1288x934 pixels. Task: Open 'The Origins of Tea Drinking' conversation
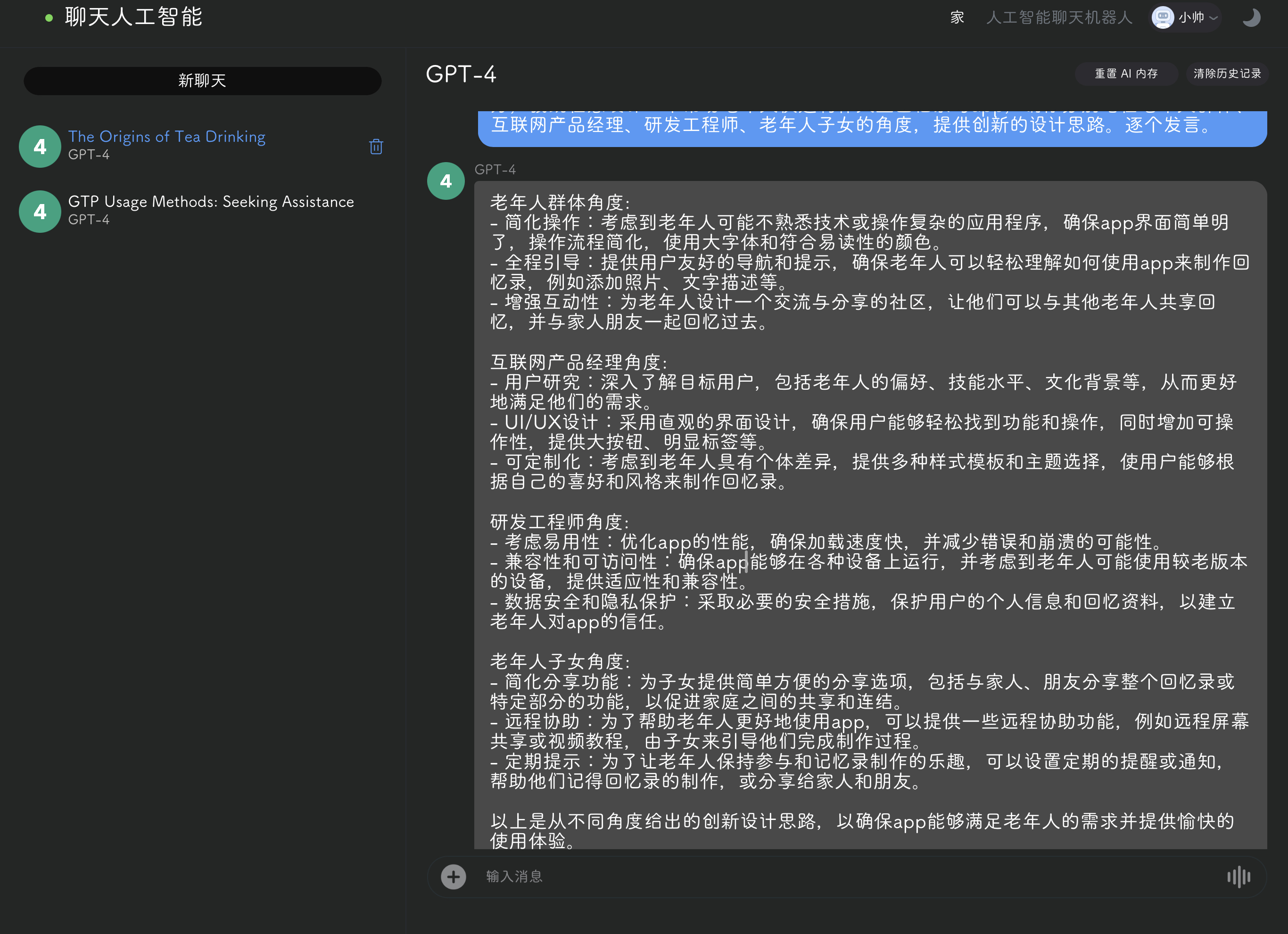167,137
